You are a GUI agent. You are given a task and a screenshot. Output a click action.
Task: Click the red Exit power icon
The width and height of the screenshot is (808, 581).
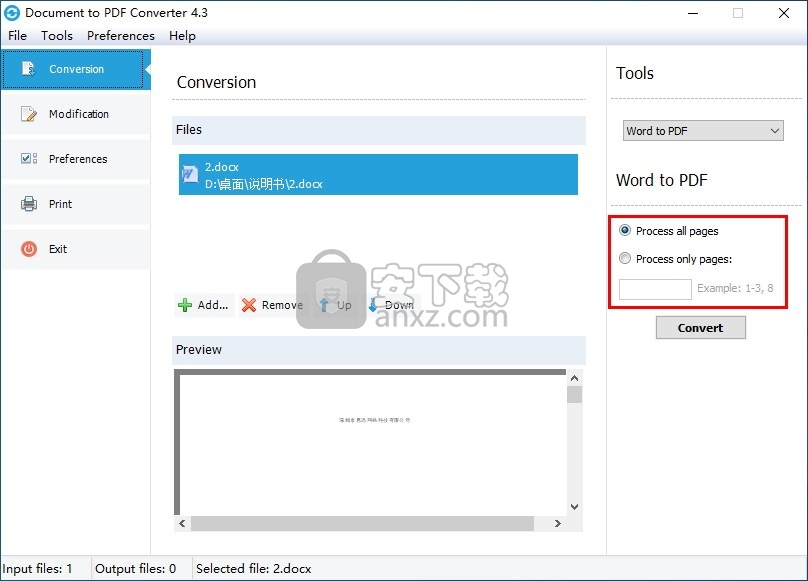(29, 249)
